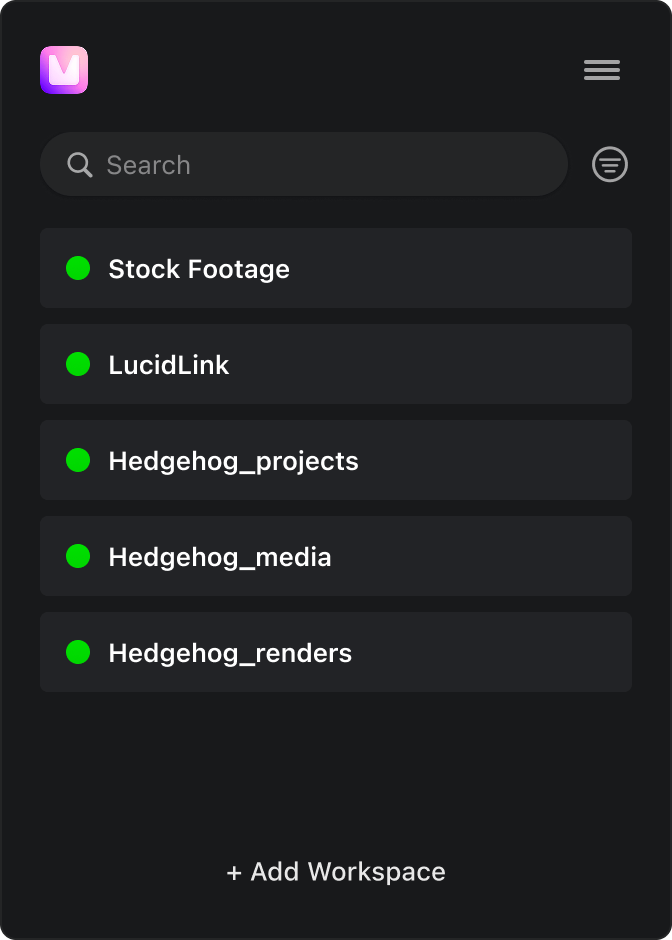Click blank right area of LucidLink row
Viewport: 672px width, 940px height.
pyautogui.click(x=480, y=364)
